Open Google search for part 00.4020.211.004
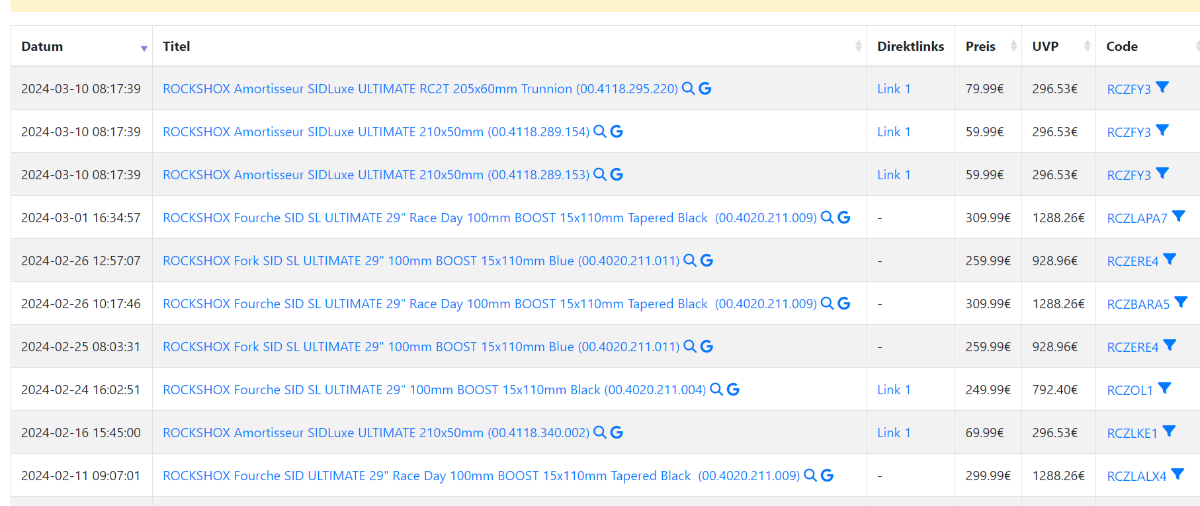The height and width of the screenshot is (506, 1200). [733, 389]
